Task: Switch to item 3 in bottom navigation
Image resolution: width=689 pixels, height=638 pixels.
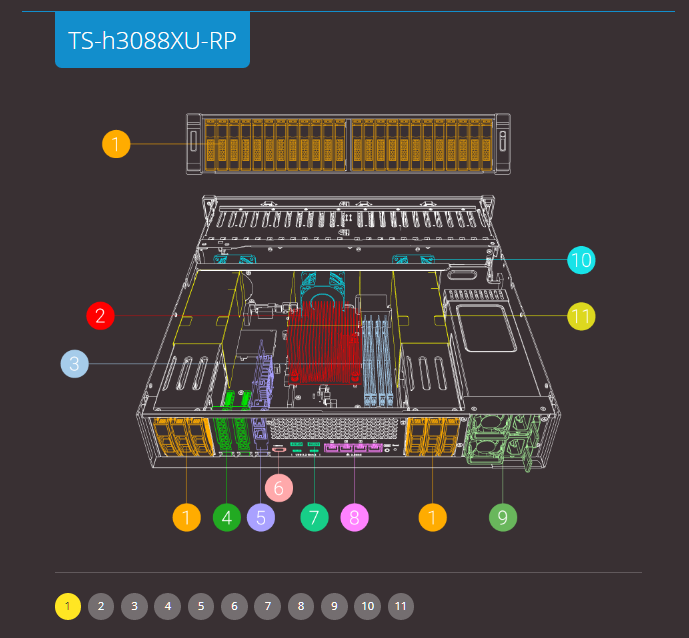Action: [134, 606]
